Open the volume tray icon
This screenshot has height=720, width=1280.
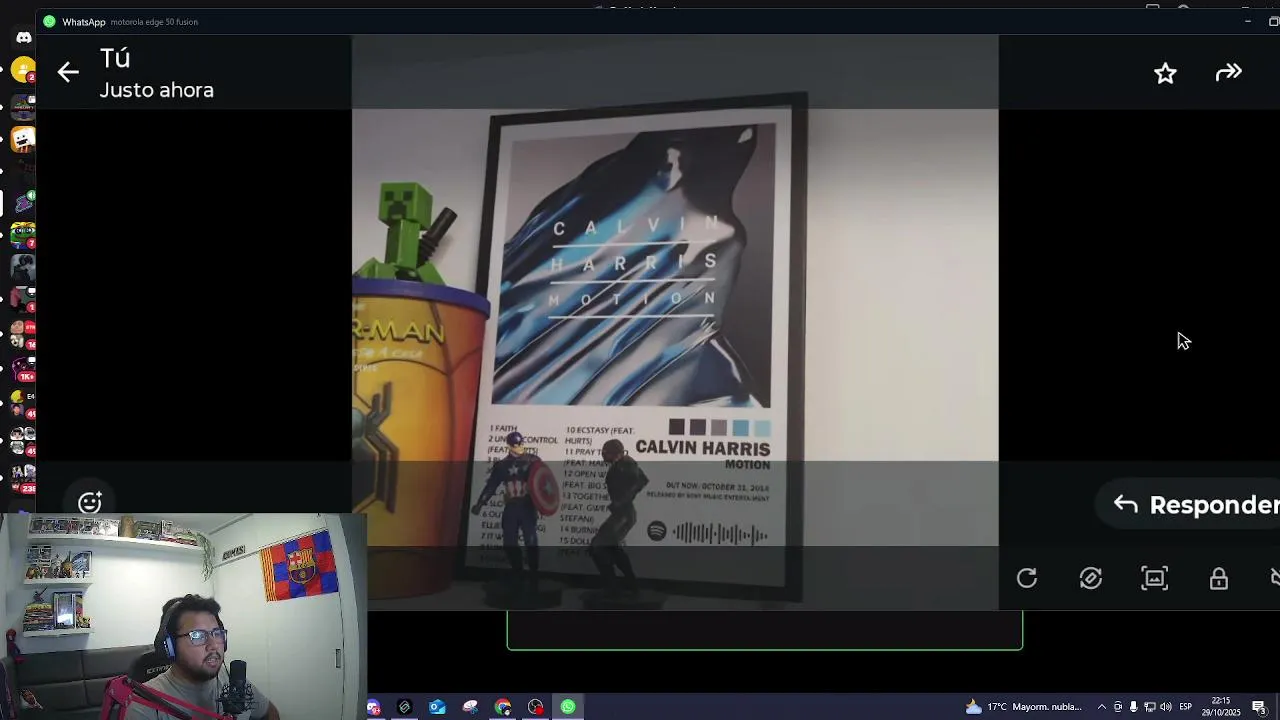(1165, 707)
